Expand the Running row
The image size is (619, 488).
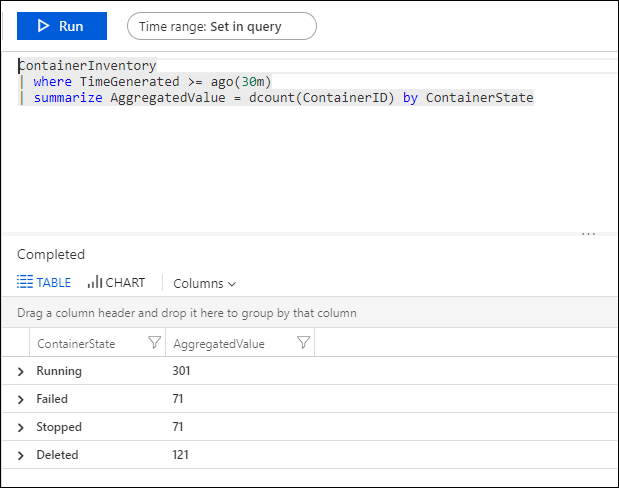pos(21,372)
